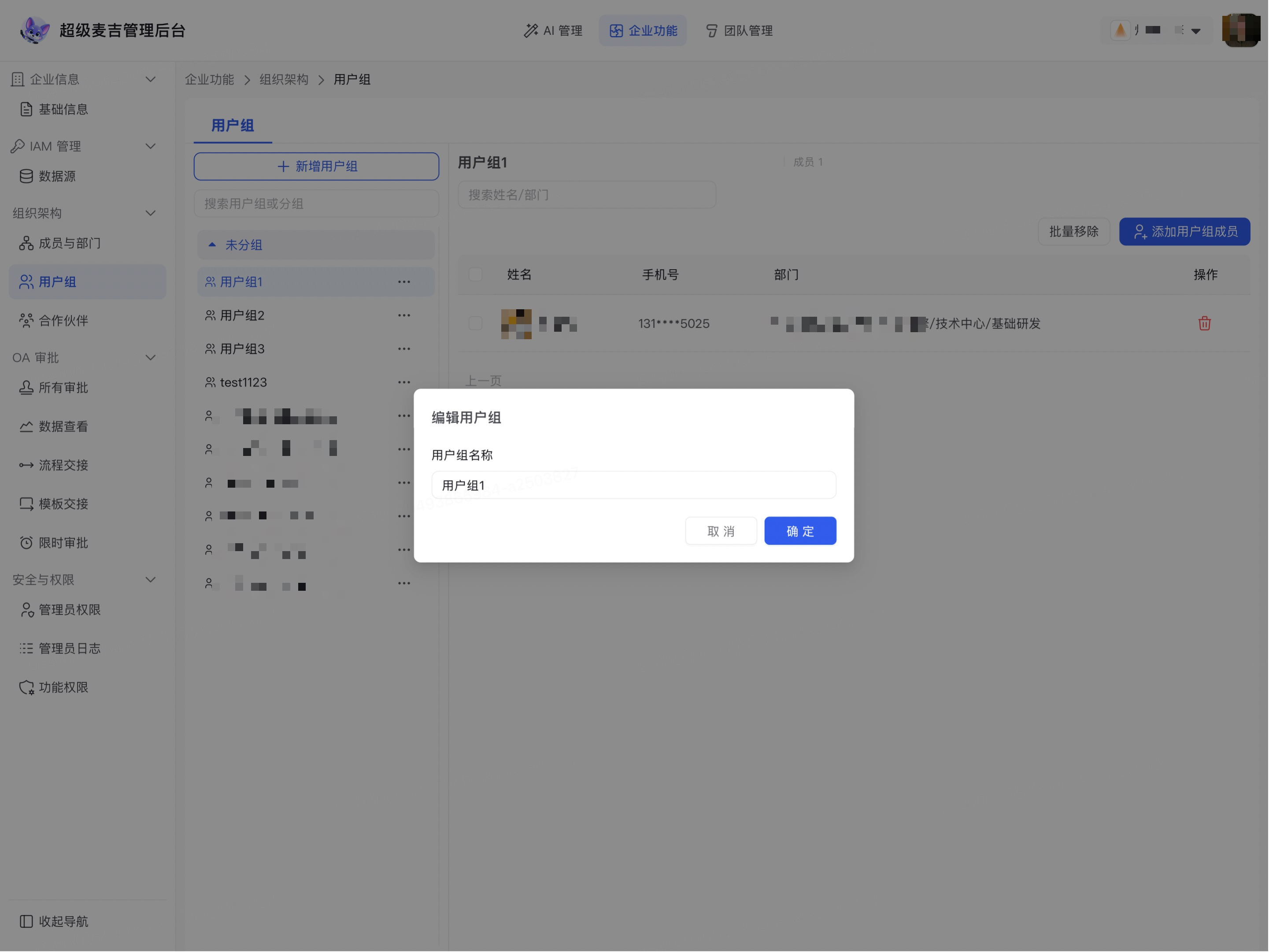The width and height of the screenshot is (1269, 952).
Task: Open the more menu for 用户组3
Action: [404, 349]
